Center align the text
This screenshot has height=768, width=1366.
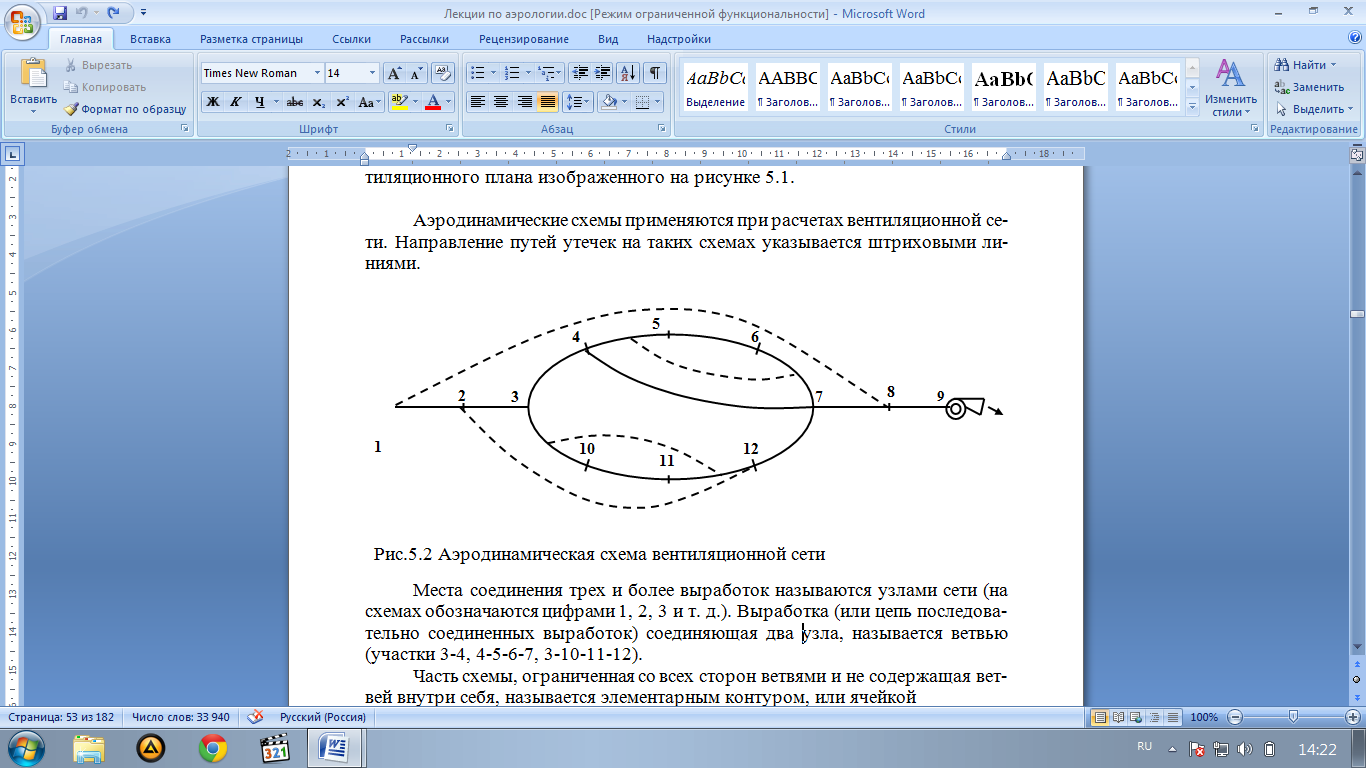click(501, 102)
